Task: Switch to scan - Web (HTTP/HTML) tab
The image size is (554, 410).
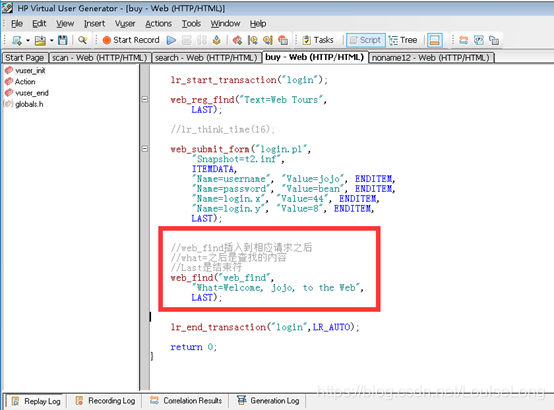Action: [100, 58]
